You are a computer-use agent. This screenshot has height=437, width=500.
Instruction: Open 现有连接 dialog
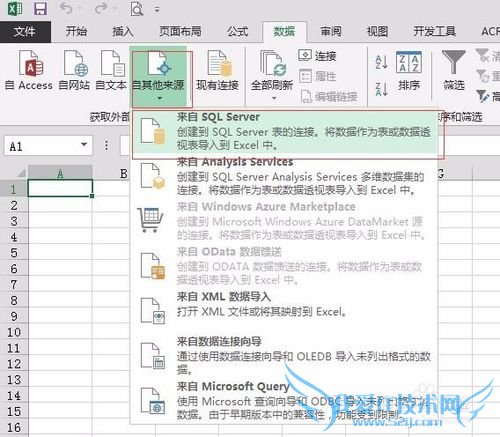point(217,71)
